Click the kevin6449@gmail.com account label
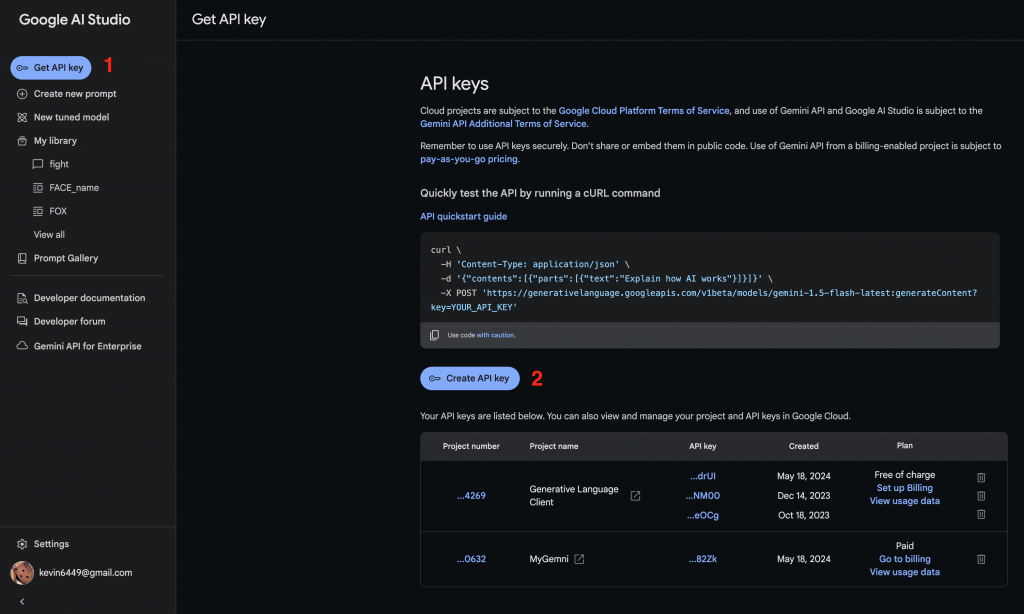 coord(86,573)
